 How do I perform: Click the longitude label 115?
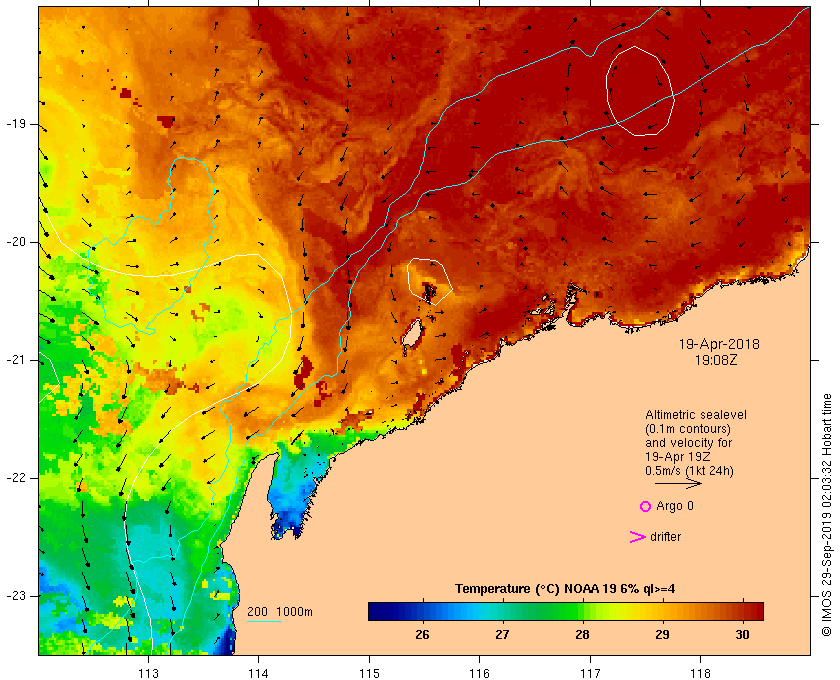point(369,673)
